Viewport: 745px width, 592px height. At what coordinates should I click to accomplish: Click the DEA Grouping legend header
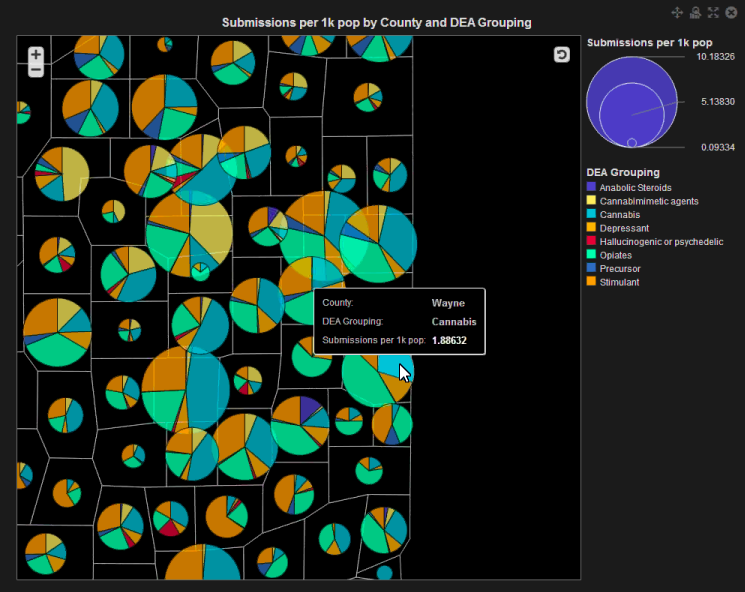coord(623,172)
